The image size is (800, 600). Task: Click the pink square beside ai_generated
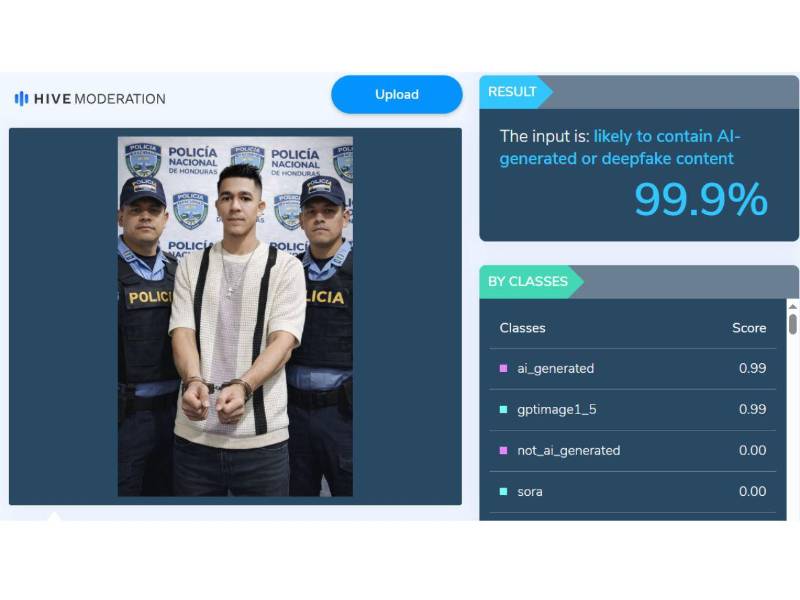click(x=504, y=368)
